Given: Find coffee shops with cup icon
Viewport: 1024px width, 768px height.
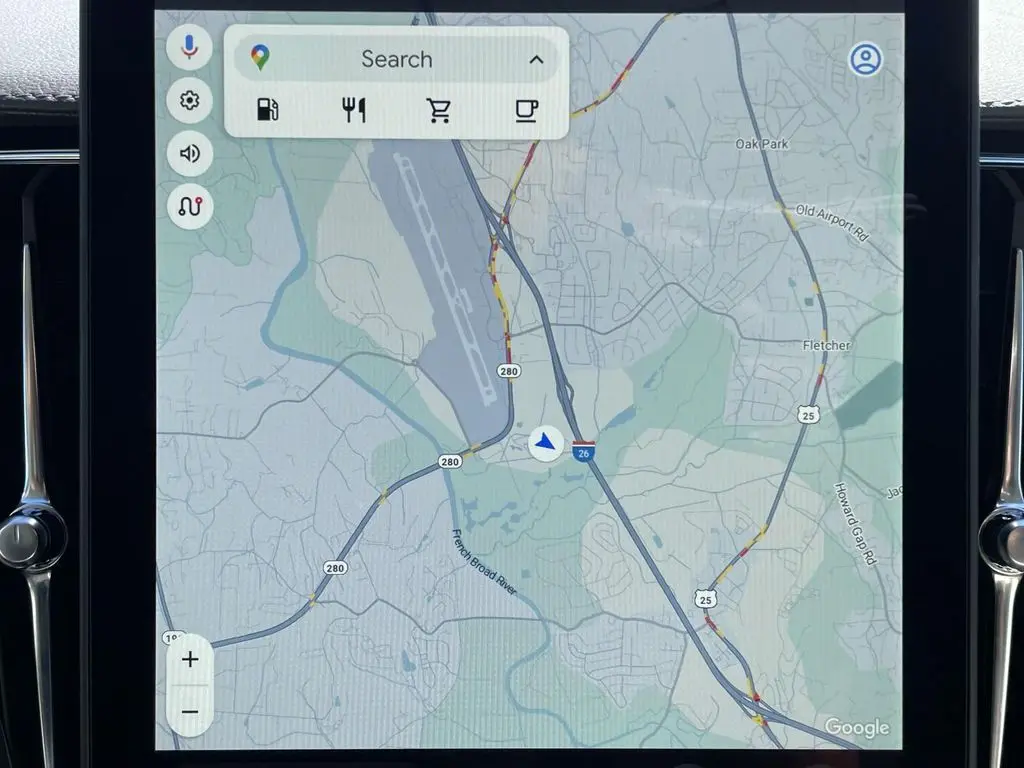Looking at the screenshot, I should click(x=526, y=110).
